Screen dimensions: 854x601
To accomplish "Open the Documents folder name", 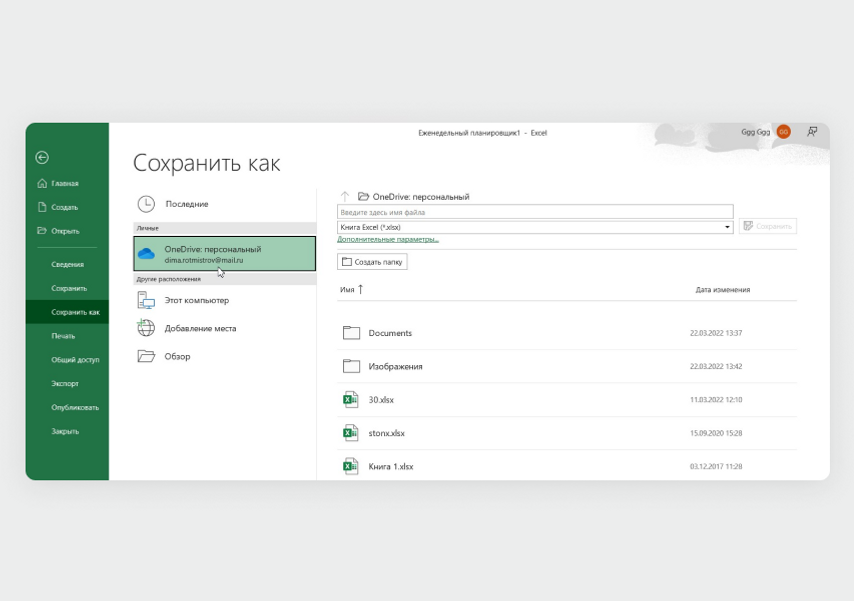I will (390, 333).
